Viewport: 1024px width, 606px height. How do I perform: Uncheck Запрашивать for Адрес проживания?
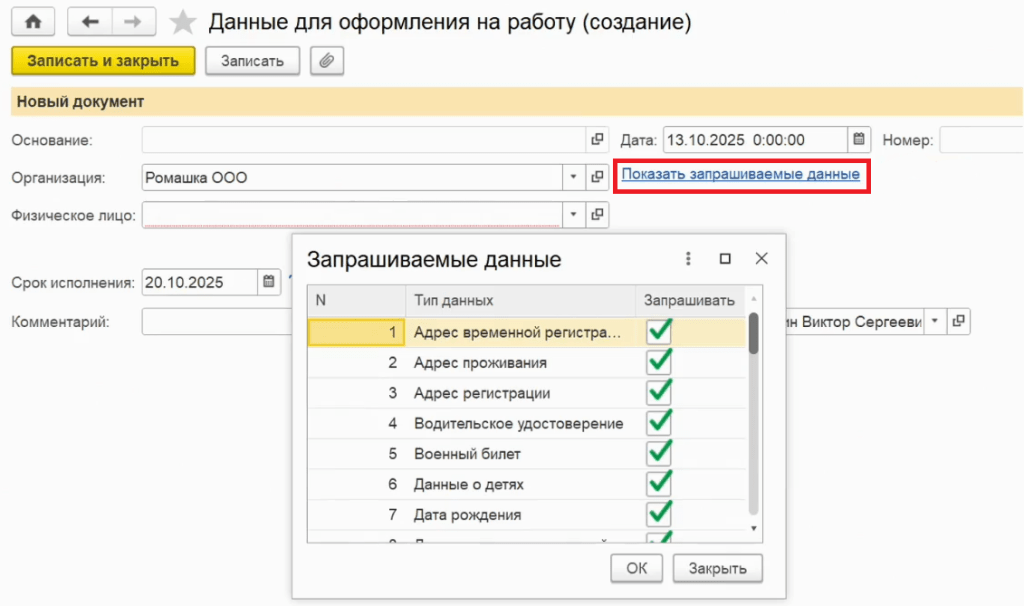[659, 362]
